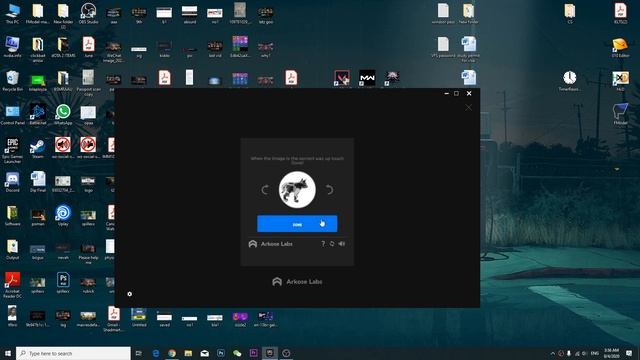This screenshot has height=360, width=640.
Task: Open Microsoft Edge from taskbar
Action: tap(156, 353)
